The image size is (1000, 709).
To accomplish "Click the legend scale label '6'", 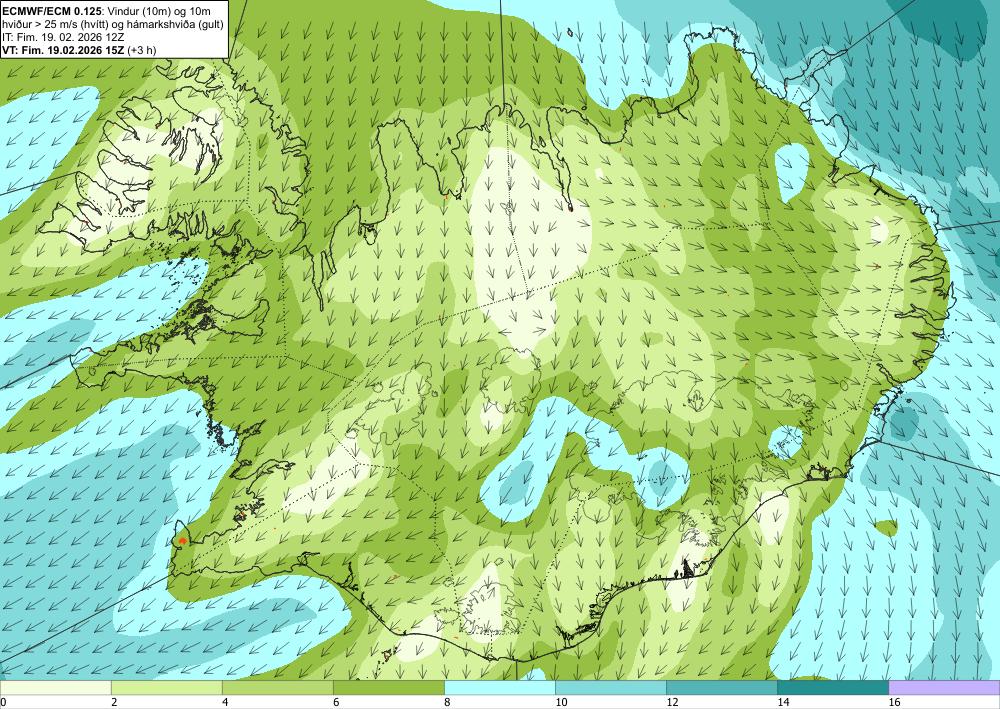I will coord(336,703).
